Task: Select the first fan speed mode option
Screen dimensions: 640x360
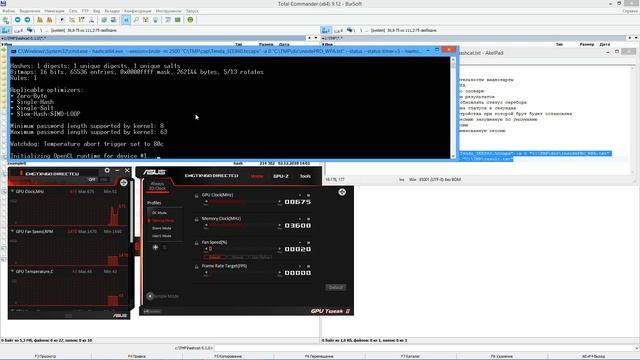Action: tap(215, 257)
